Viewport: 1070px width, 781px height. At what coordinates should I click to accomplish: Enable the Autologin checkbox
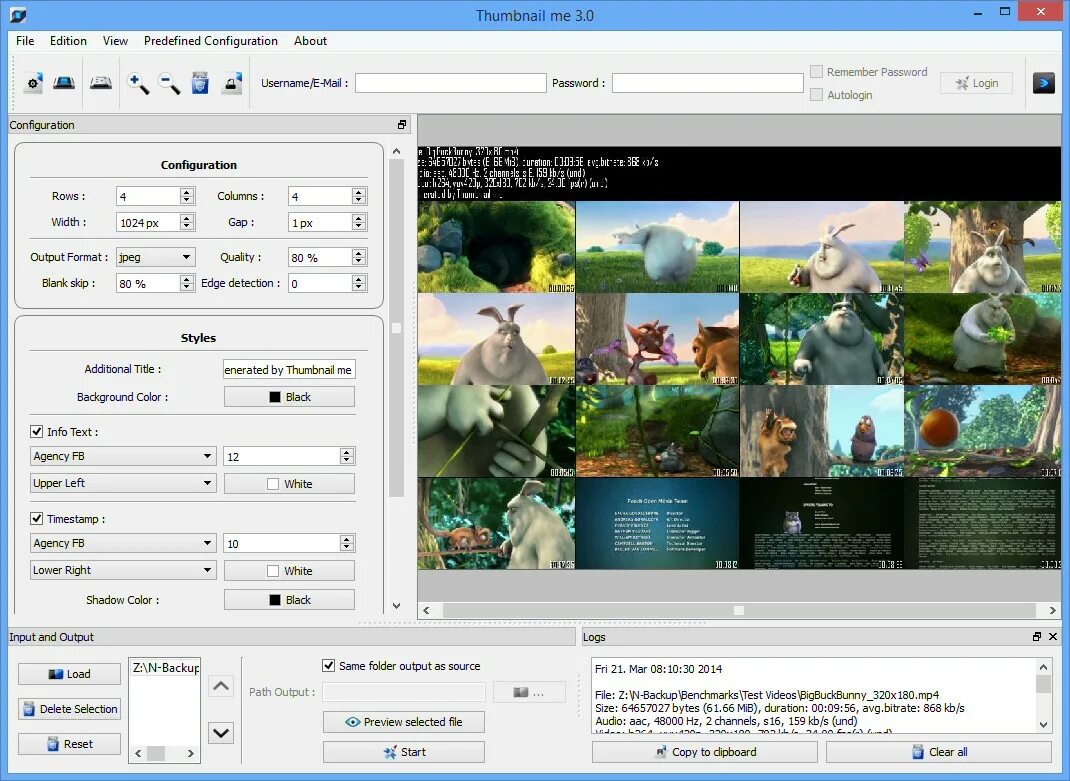click(x=816, y=95)
